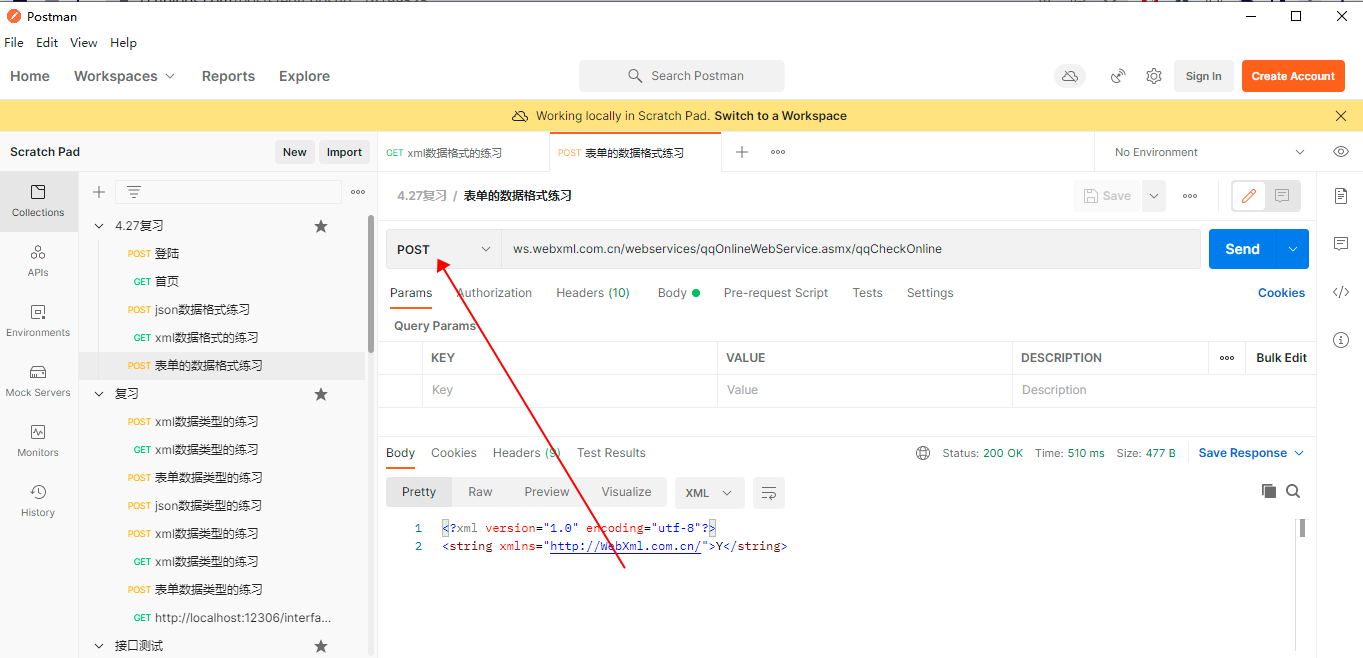Image resolution: width=1363 pixels, height=658 pixels.
Task: Collapse the 复习 collection
Action: click(99, 394)
